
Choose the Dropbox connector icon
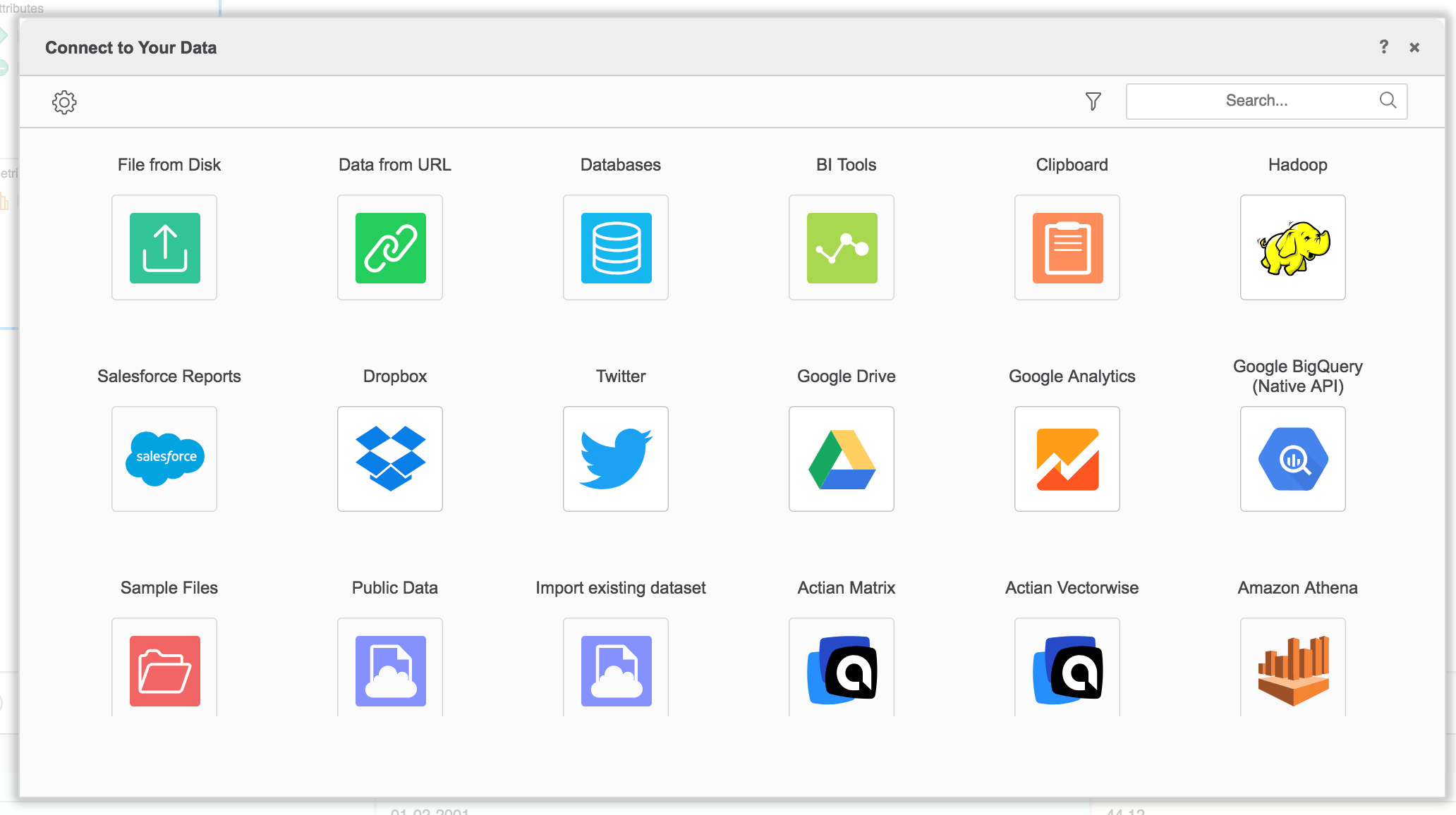point(390,459)
